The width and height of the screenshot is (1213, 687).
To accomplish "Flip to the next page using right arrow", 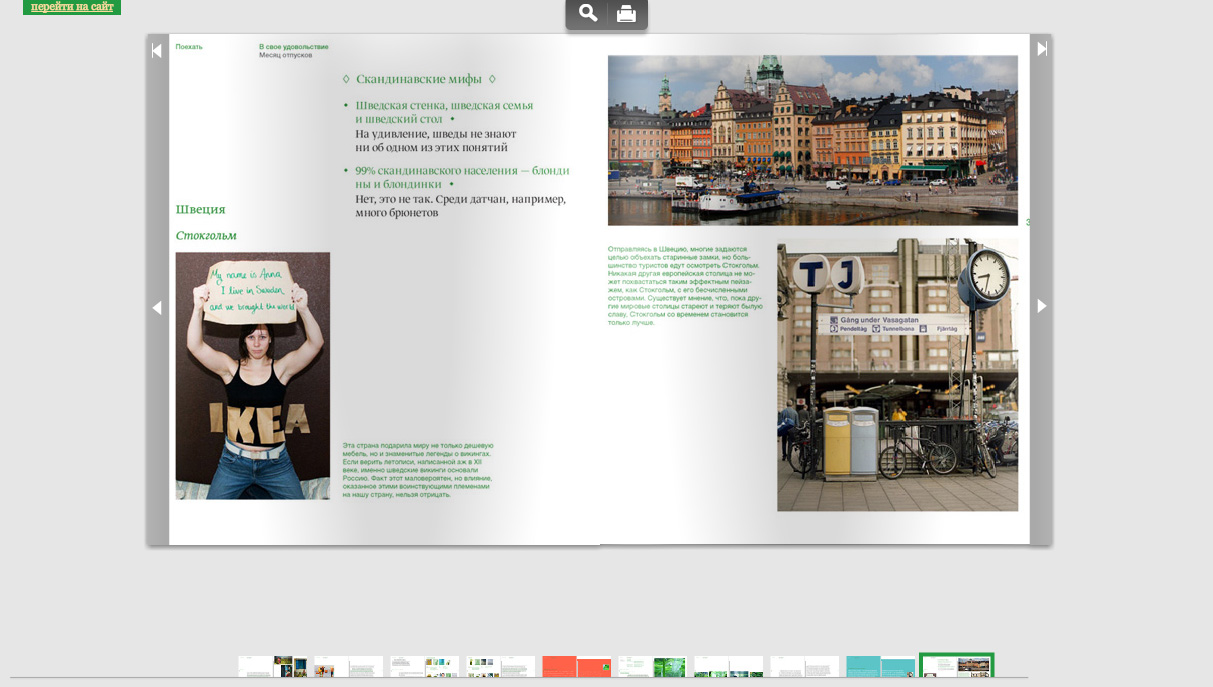I will (x=1041, y=306).
